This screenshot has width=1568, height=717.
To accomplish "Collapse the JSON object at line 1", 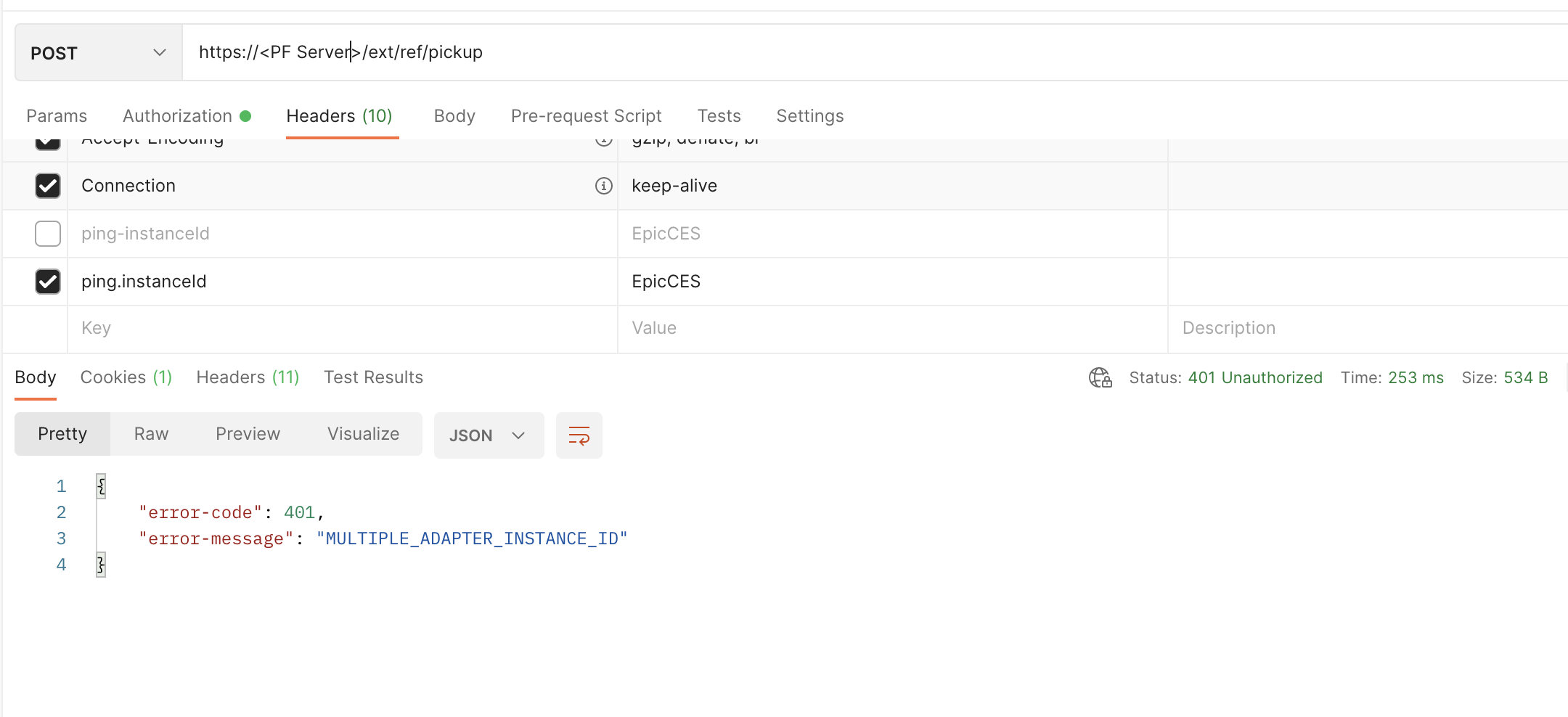I will point(101,485).
